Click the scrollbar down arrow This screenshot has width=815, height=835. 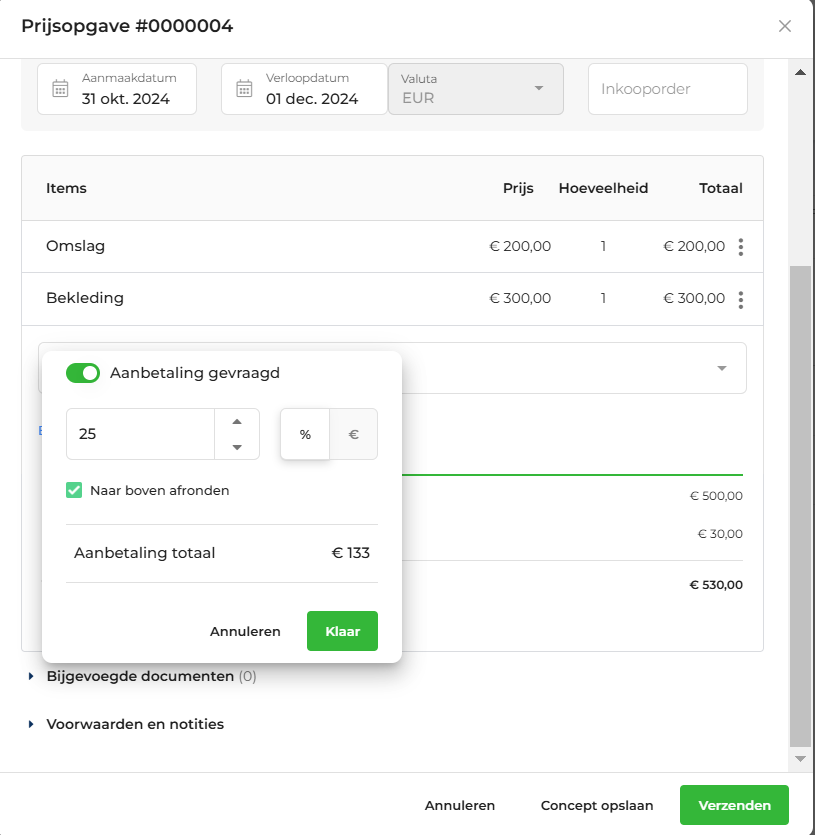pos(800,759)
